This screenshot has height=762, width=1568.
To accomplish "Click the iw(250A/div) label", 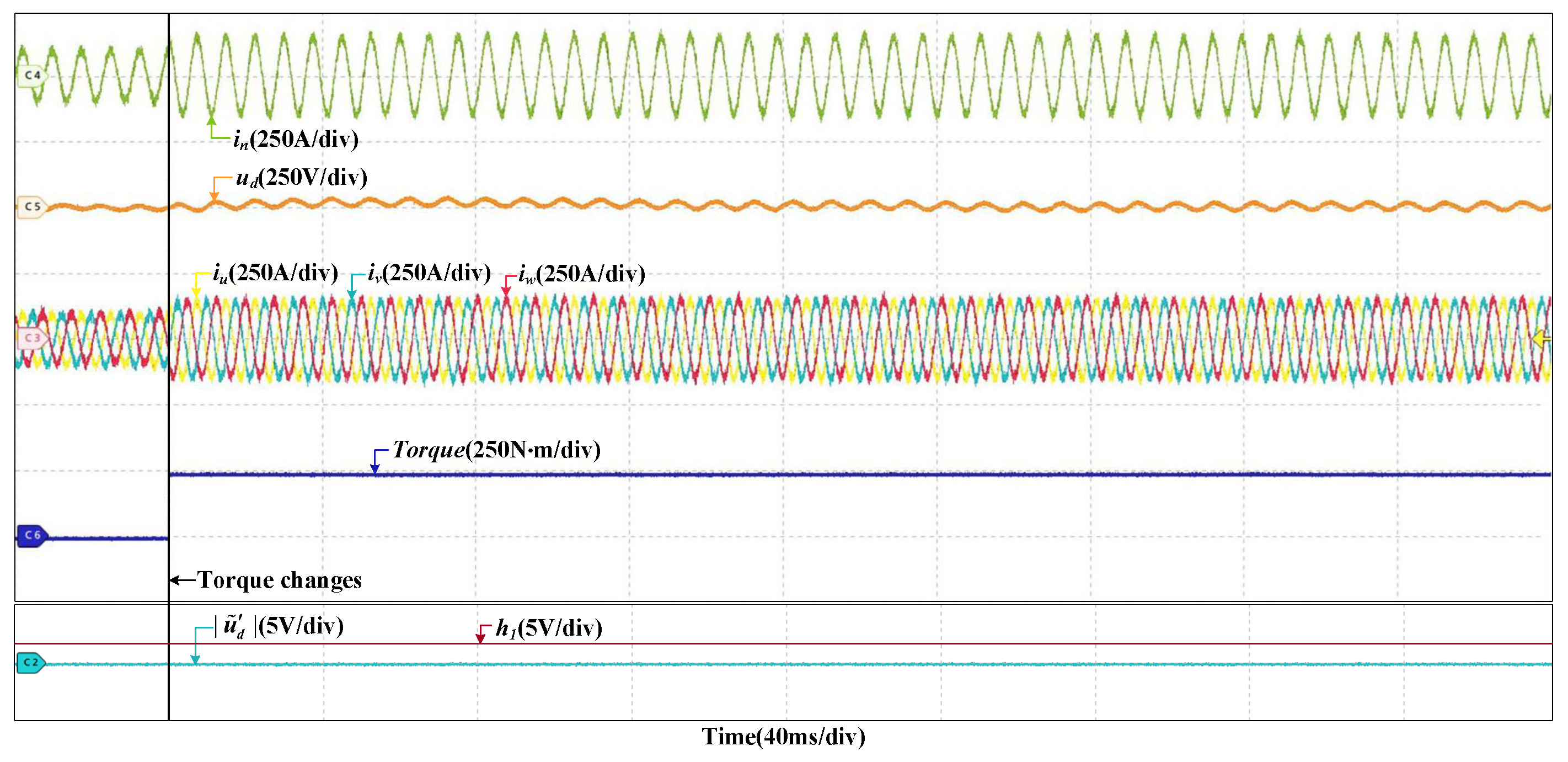I will tap(582, 274).
